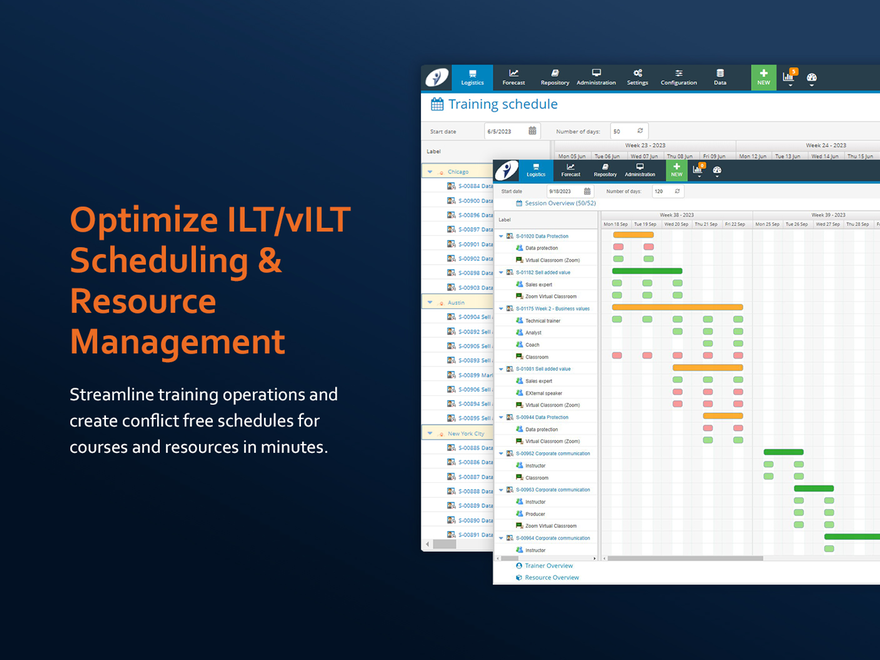Collapse the S-00962 Corporate communication session
The width and height of the screenshot is (880, 660).
coord(502,453)
